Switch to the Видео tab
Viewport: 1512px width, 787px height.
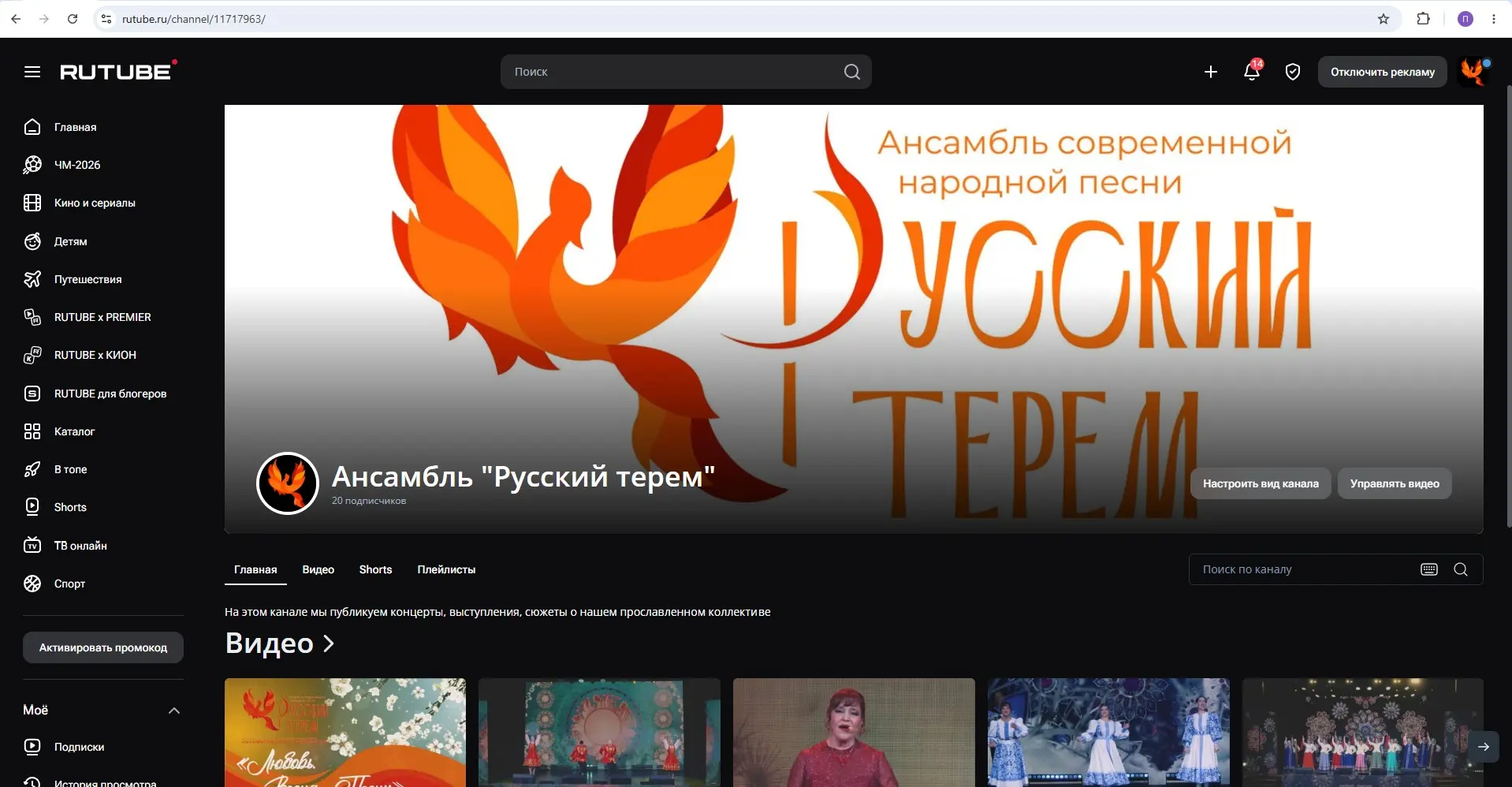[x=318, y=569]
